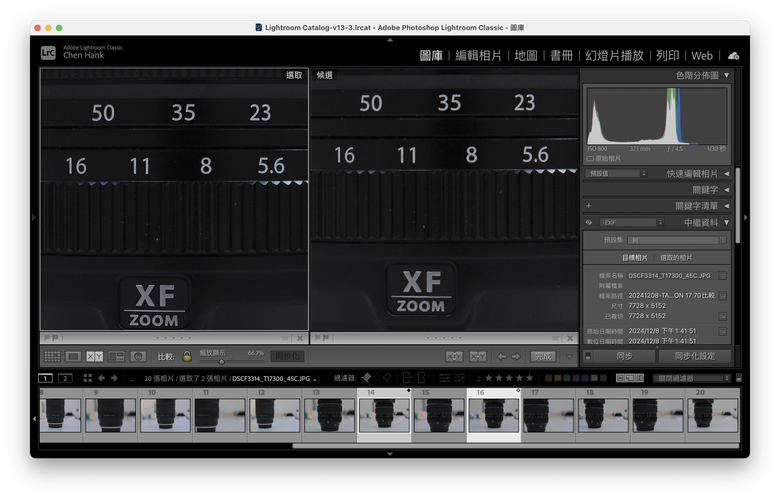Click the action button beside the file name field
780x498 pixels.
click(x=723, y=276)
